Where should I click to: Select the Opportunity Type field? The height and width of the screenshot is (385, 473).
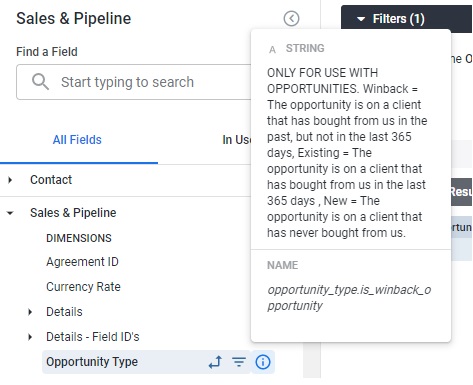click(92, 362)
